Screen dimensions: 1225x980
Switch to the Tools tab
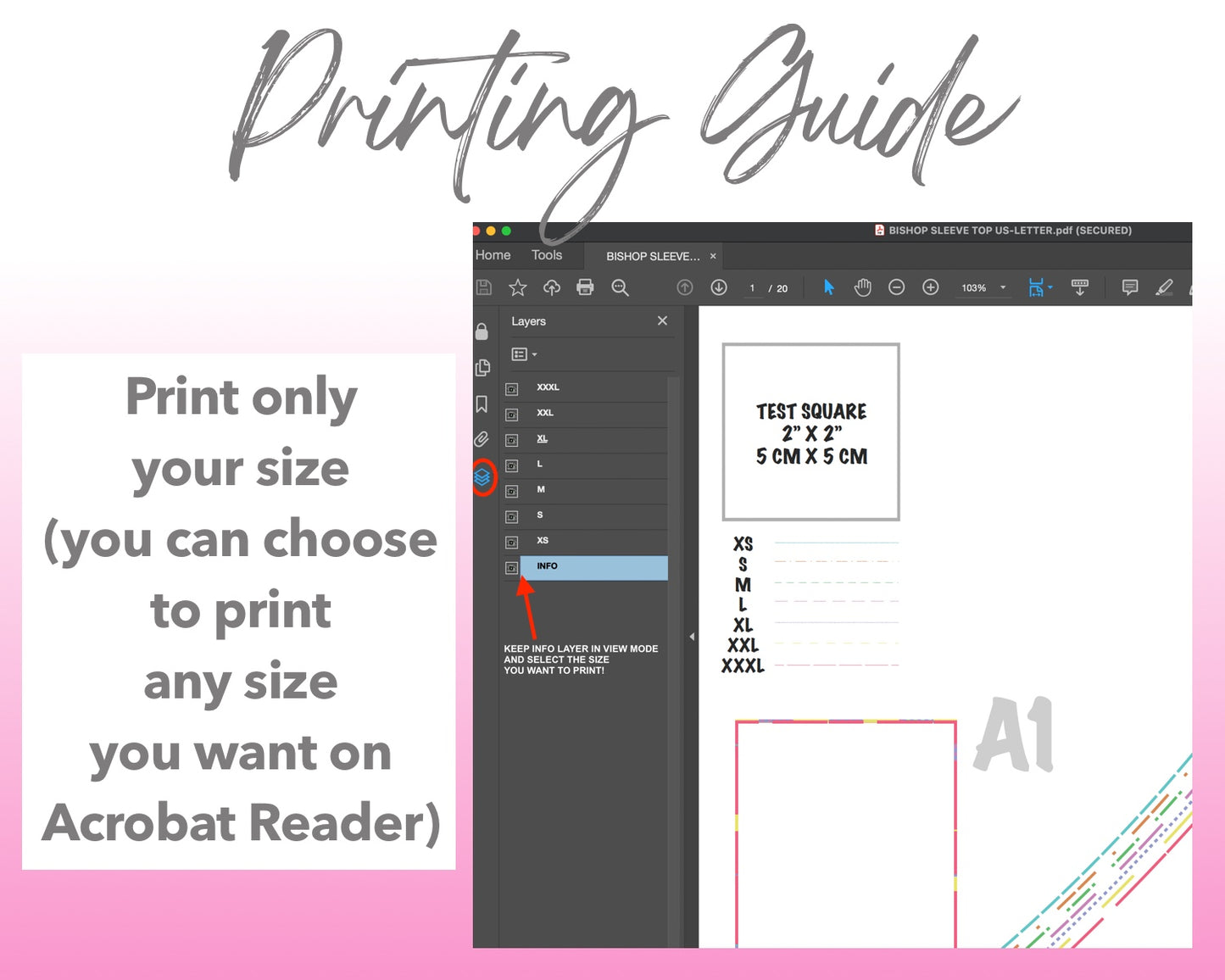(547, 255)
